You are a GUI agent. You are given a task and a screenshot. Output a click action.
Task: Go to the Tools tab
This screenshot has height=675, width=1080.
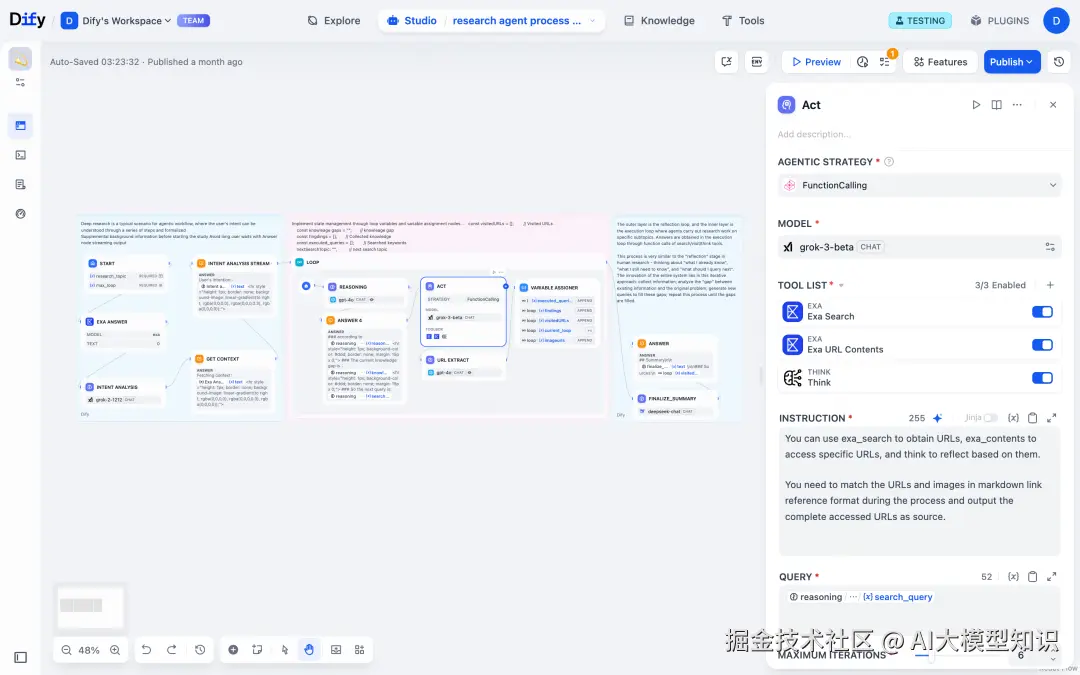pos(742,21)
